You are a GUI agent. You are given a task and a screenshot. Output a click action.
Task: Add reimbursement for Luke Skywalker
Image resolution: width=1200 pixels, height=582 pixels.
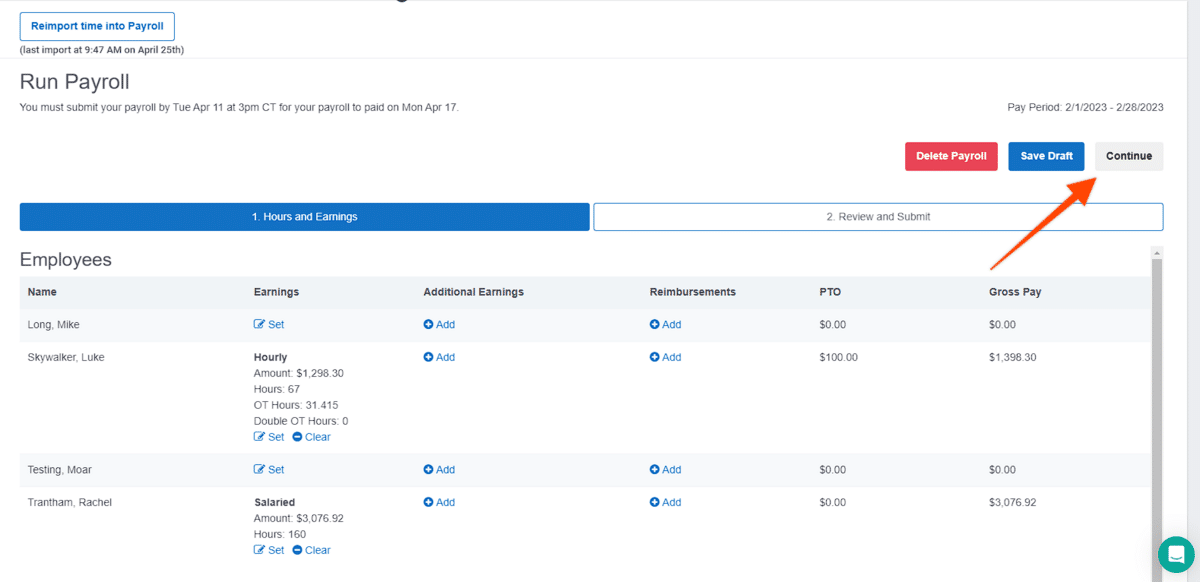[665, 357]
